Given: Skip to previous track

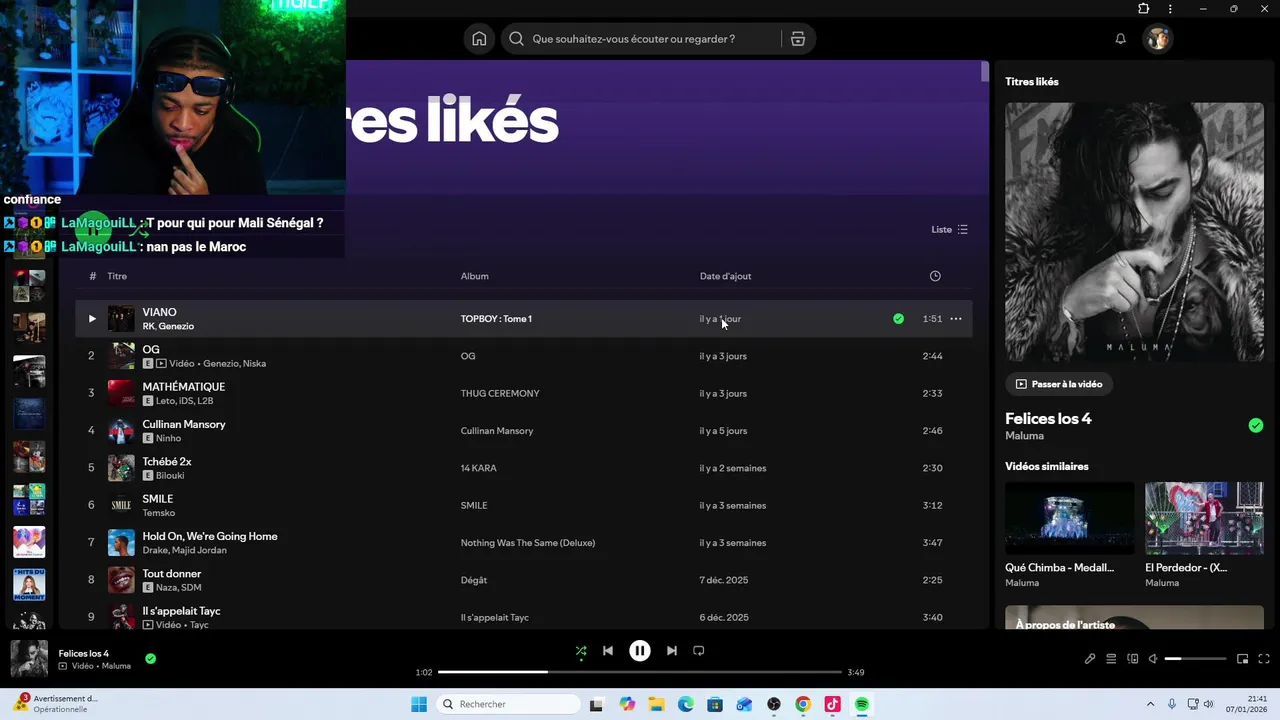Looking at the screenshot, I should click(608, 651).
